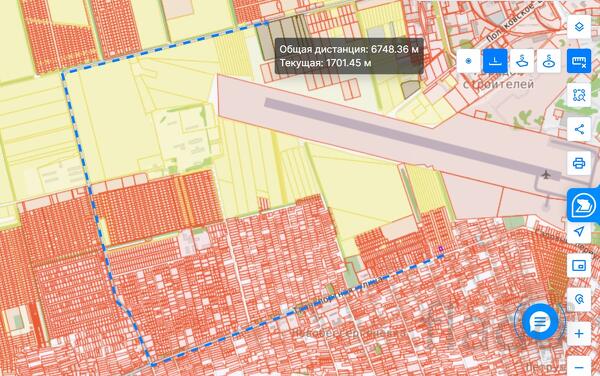The height and width of the screenshot is (376, 600).
Task: Select the polygon area measurement tool
Action: pos(522,61)
